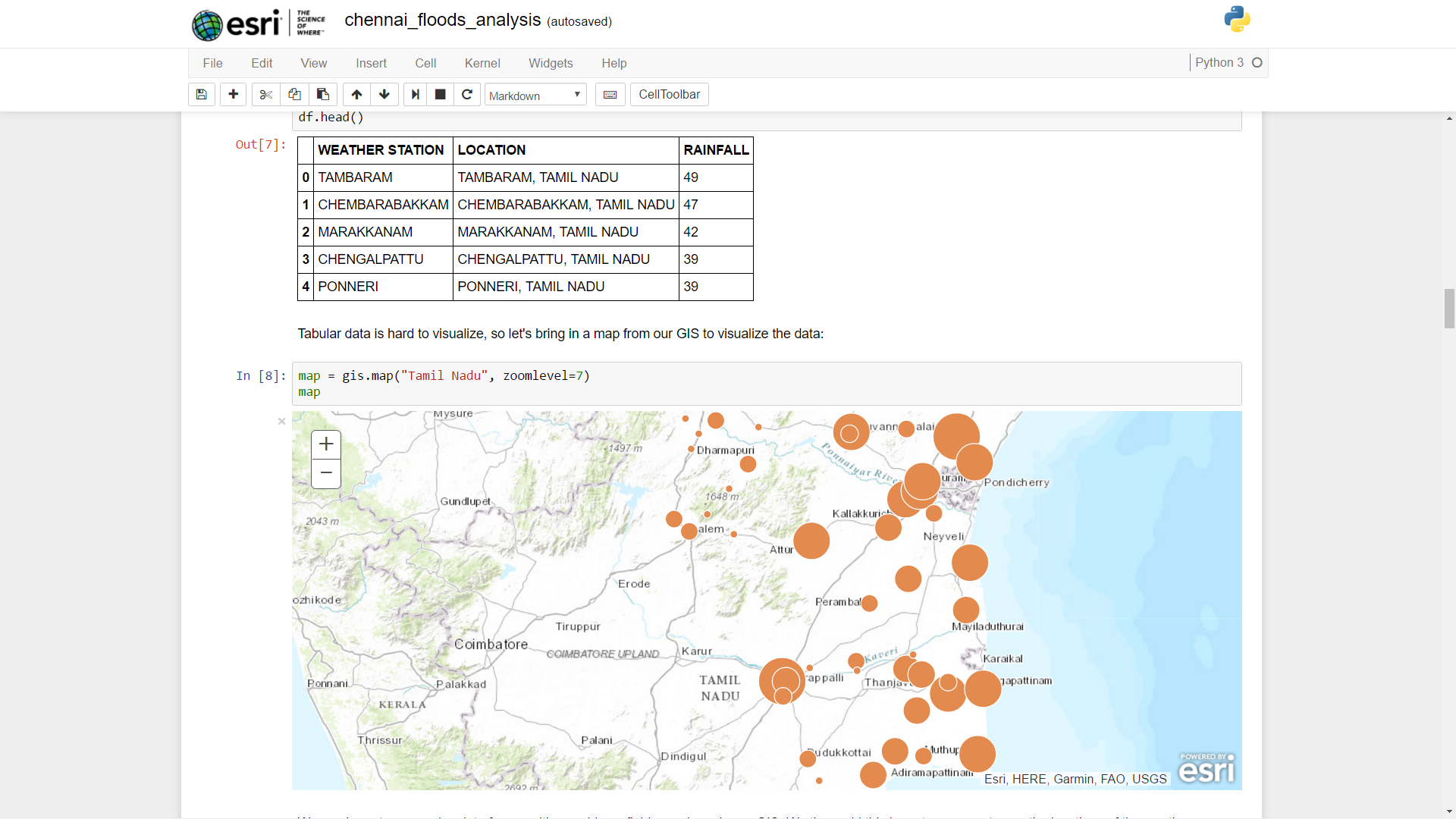Image resolution: width=1456 pixels, height=819 pixels.
Task: Click the CHENGALPATTU station cell
Action: pyautogui.click(x=382, y=259)
